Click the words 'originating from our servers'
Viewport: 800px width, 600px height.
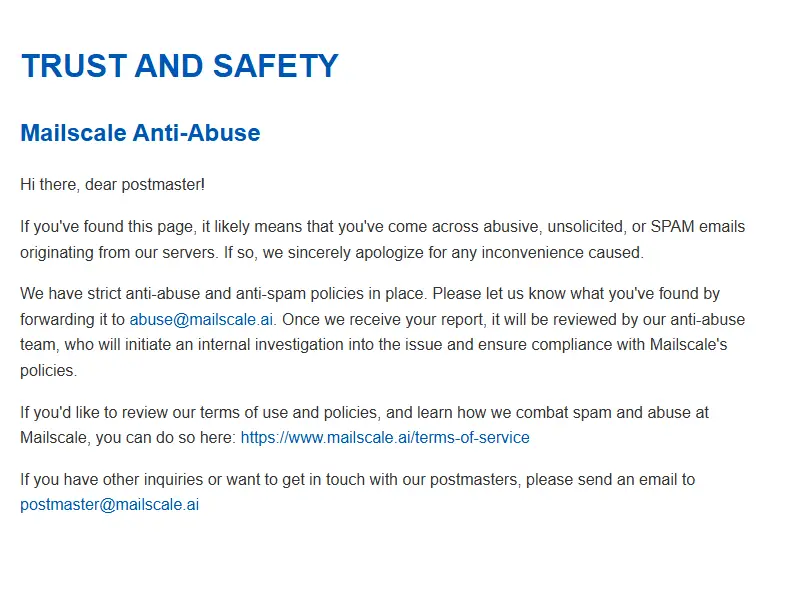pyautogui.click(x=118, y=253)
